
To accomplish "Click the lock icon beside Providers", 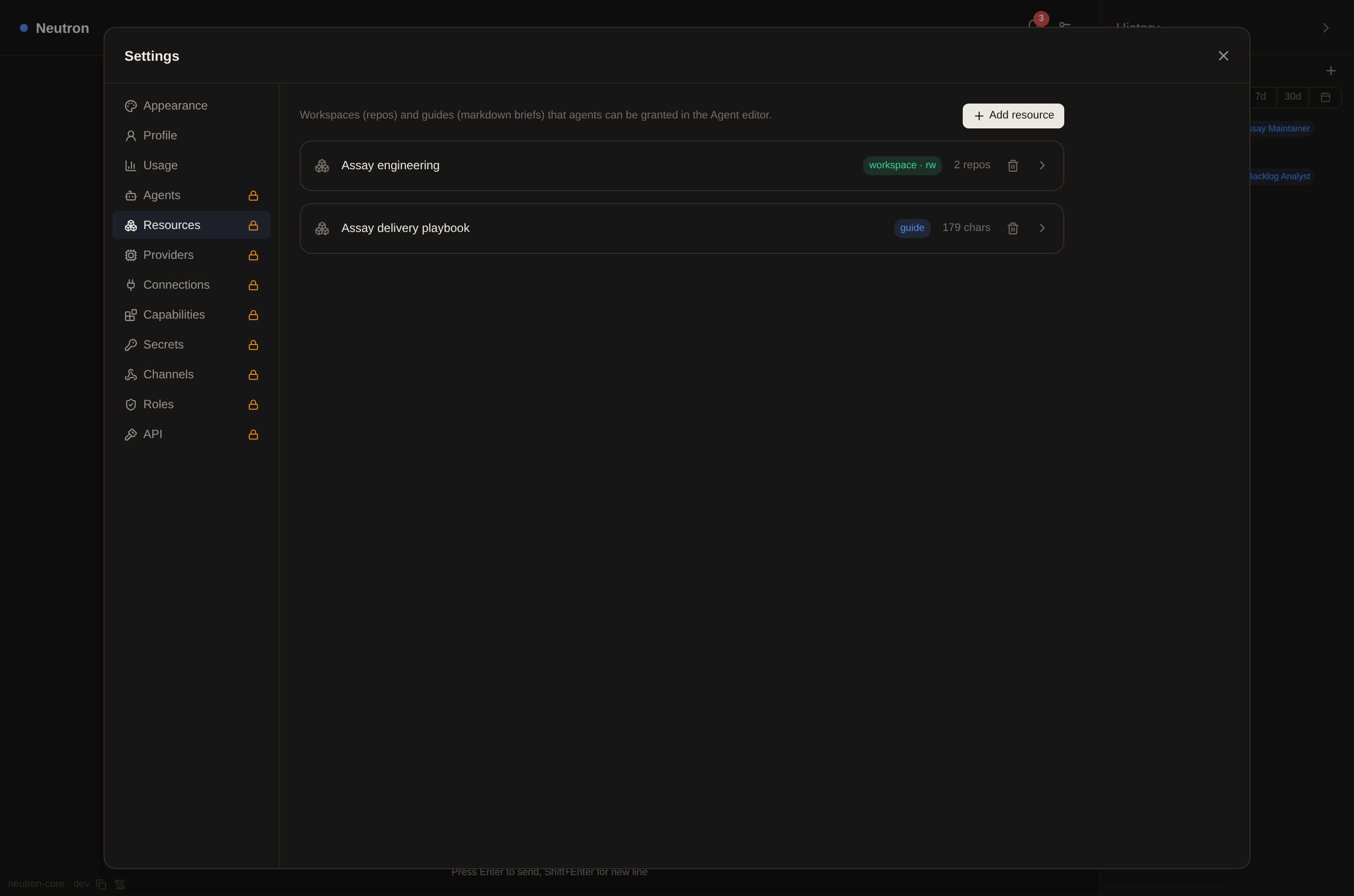I will pos(253,255).
